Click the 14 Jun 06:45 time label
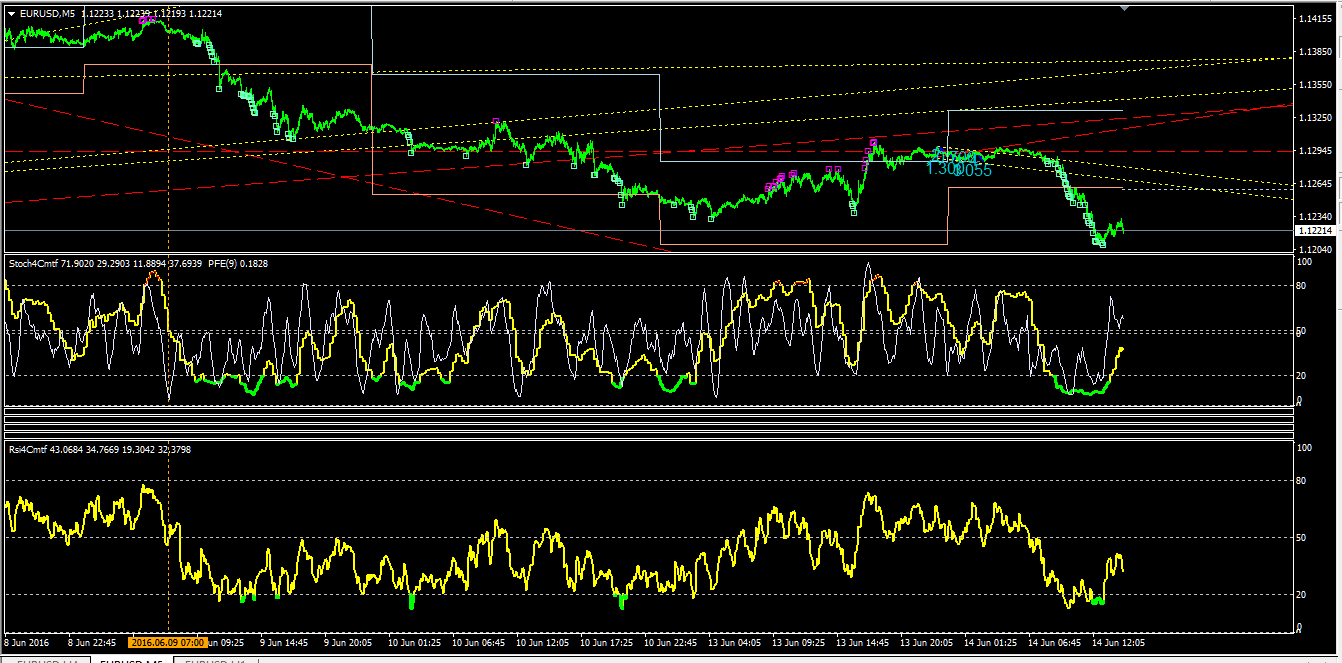This screenshot has height=663, width=1342. coord(1053,642)
